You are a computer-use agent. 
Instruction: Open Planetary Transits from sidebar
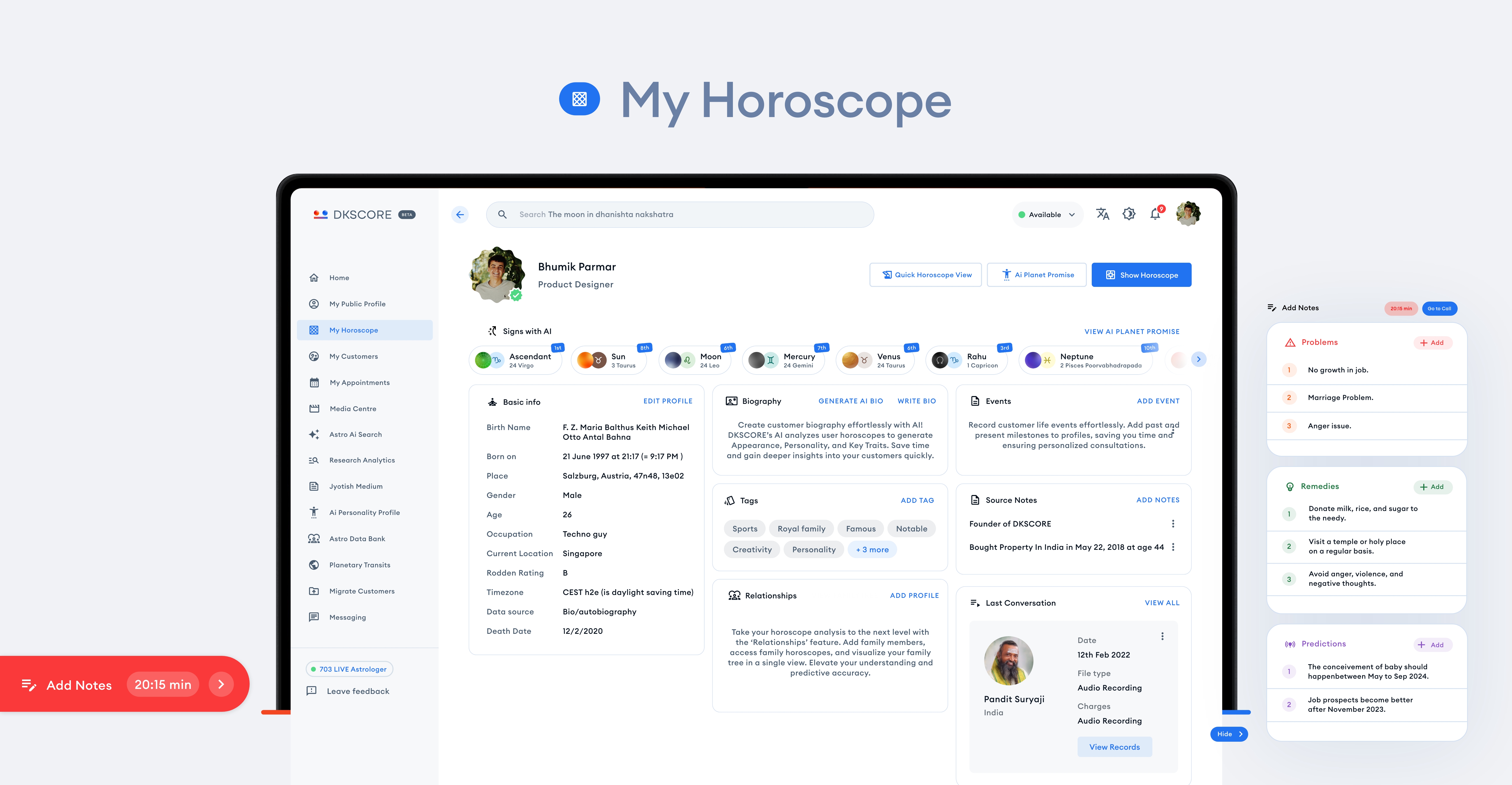click(359, 565)
